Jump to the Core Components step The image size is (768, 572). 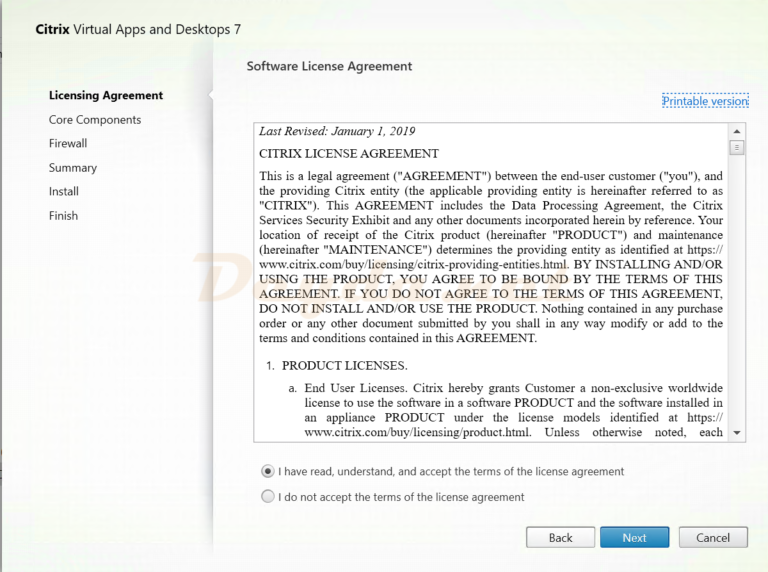[x=95, y=120]
